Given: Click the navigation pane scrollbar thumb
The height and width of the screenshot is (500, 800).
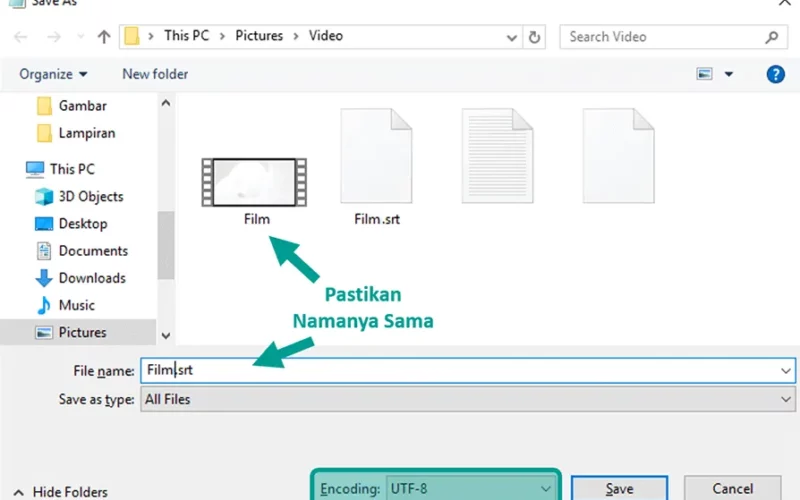Looking at the screenshot, I should pos(166,245).
